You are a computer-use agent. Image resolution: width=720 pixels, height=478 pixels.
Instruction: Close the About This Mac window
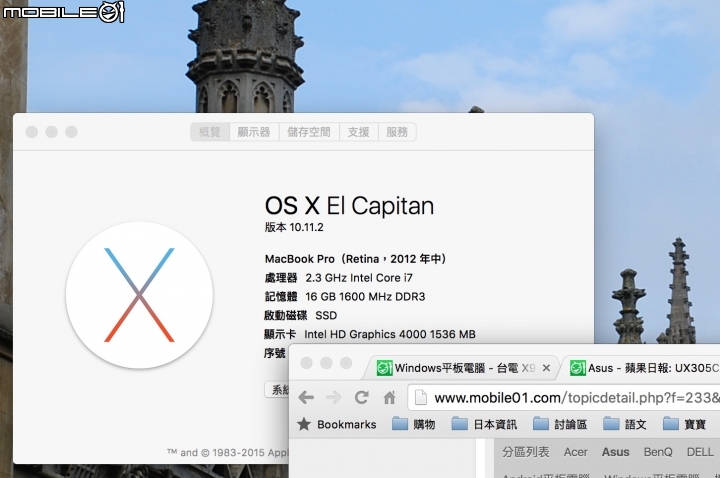point(32,132)
